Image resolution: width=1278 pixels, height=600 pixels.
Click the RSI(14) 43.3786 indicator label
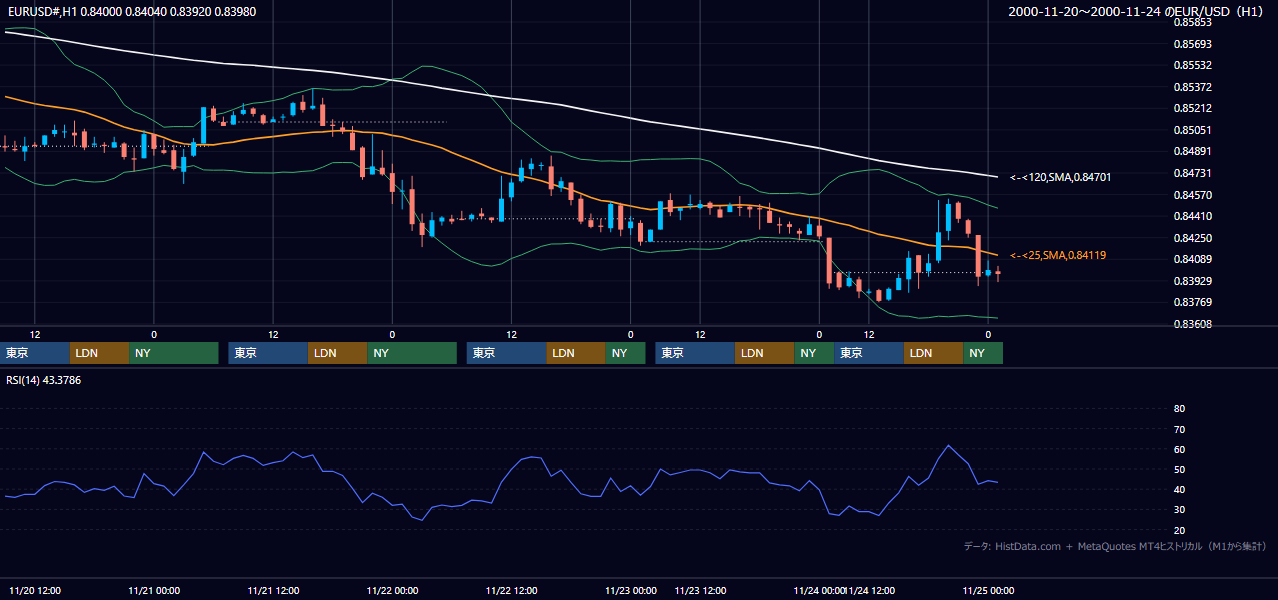[43, 380]
